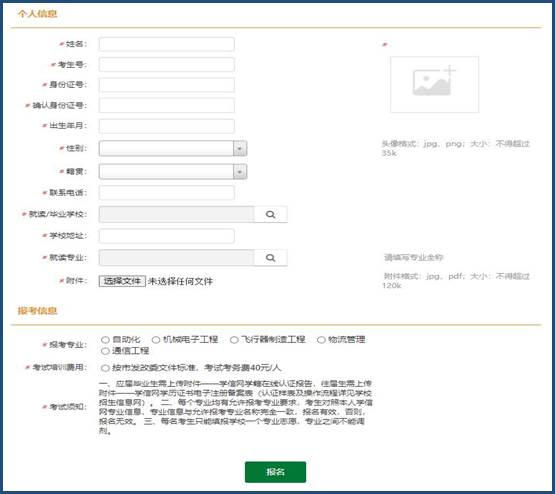The image size is (555, 494).
Task: Select the 考试考务费40元/人 radio option
Action: tap(105, 368)
